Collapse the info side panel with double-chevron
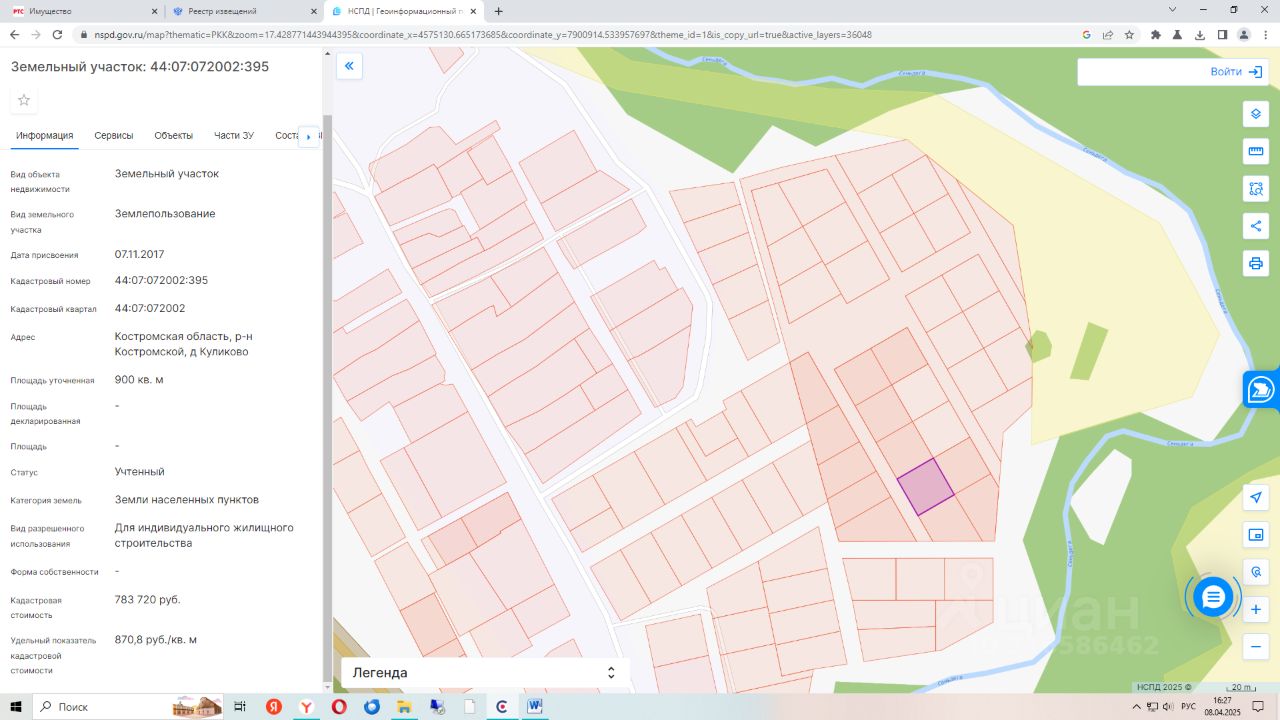Screen dimensions: 1280x720 pyautogui.click(x=349, y=67)
